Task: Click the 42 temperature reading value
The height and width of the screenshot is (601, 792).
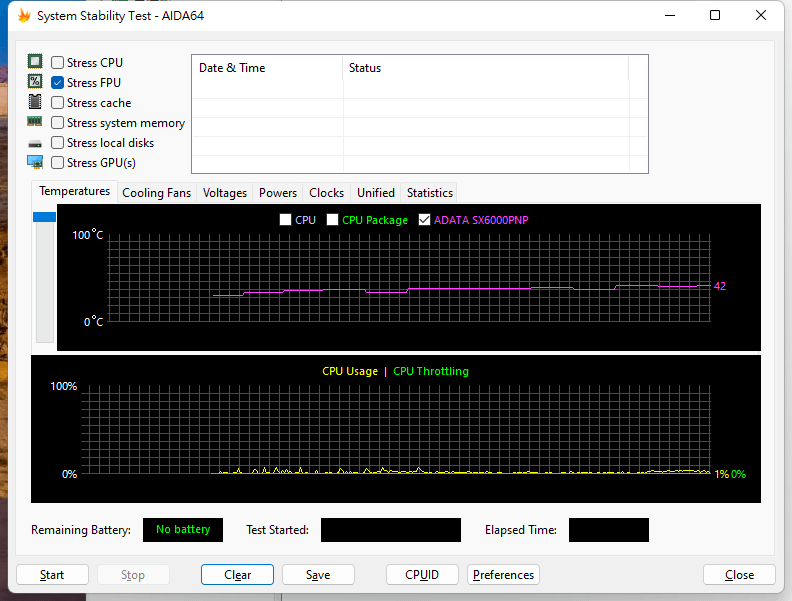Action: point(720,286)
